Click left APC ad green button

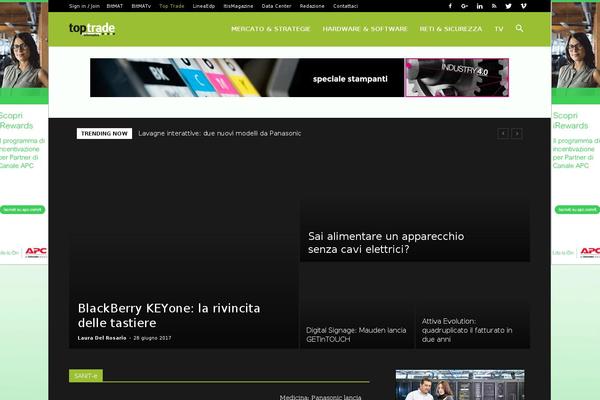coord(22,210)
